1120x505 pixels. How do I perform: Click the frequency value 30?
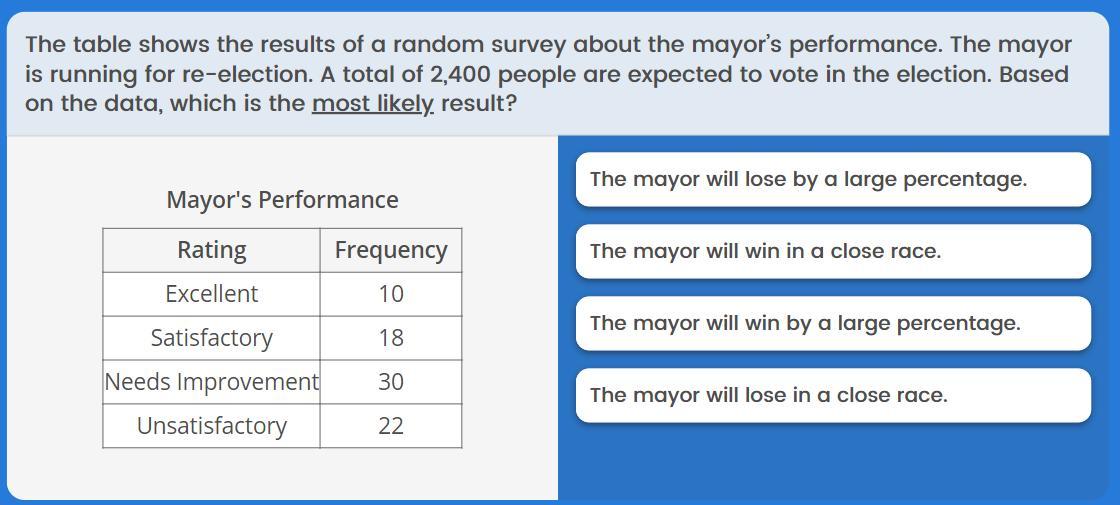[391, 382]
